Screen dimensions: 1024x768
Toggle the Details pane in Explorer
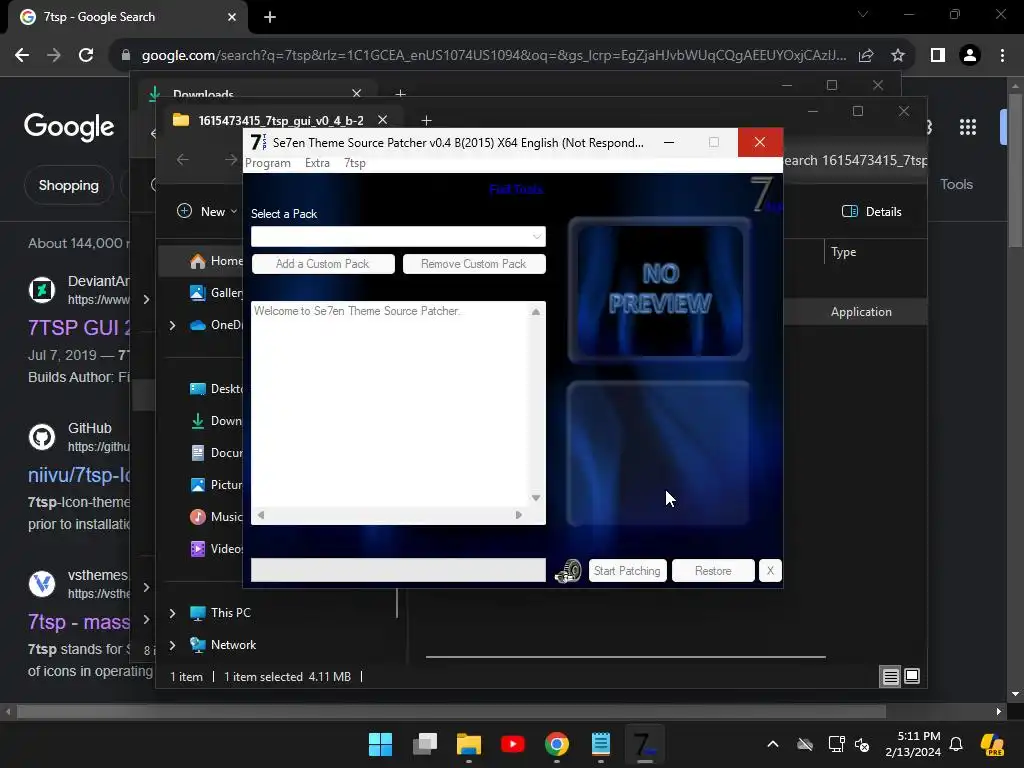(872, 211)
